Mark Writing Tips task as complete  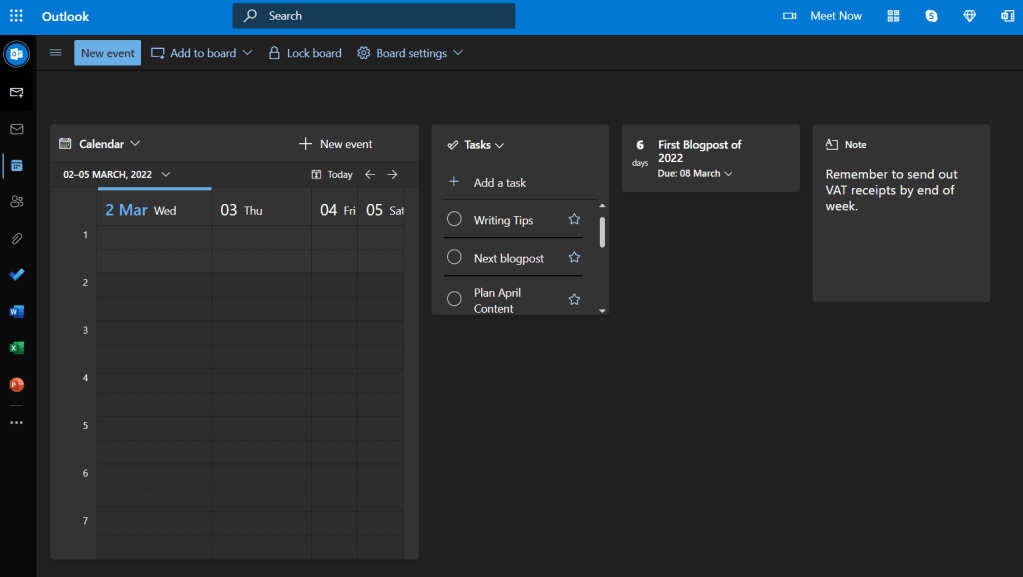tap(454, 220)
